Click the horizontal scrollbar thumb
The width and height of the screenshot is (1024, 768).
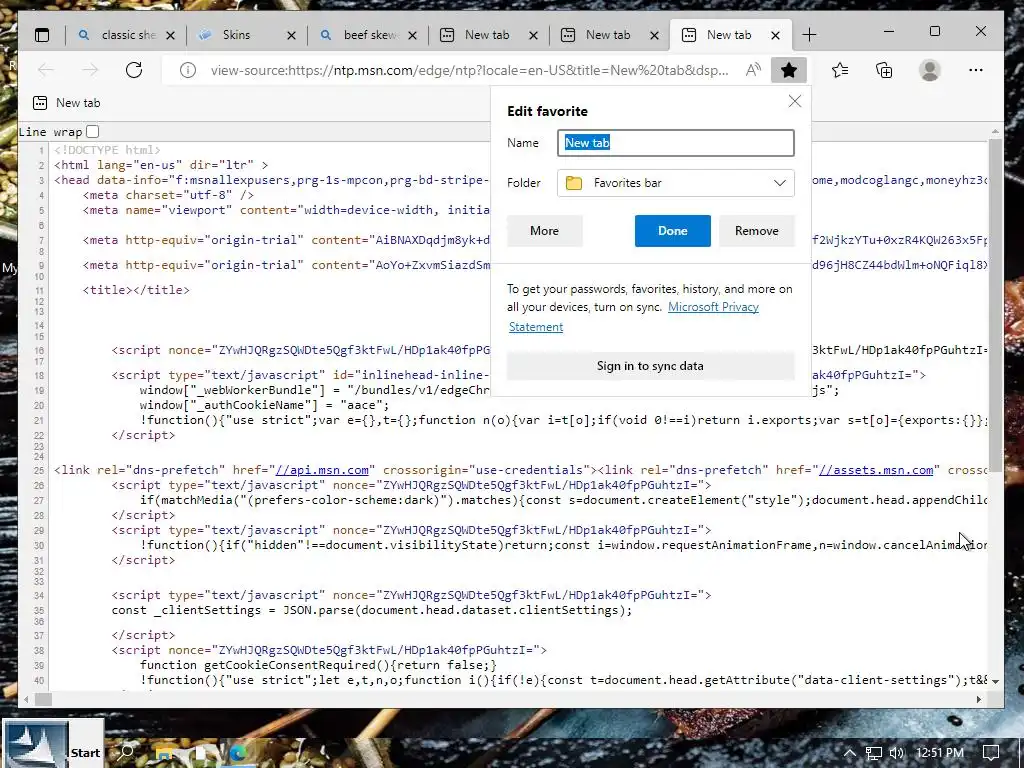pyautogui.click(x=43, y=699)
